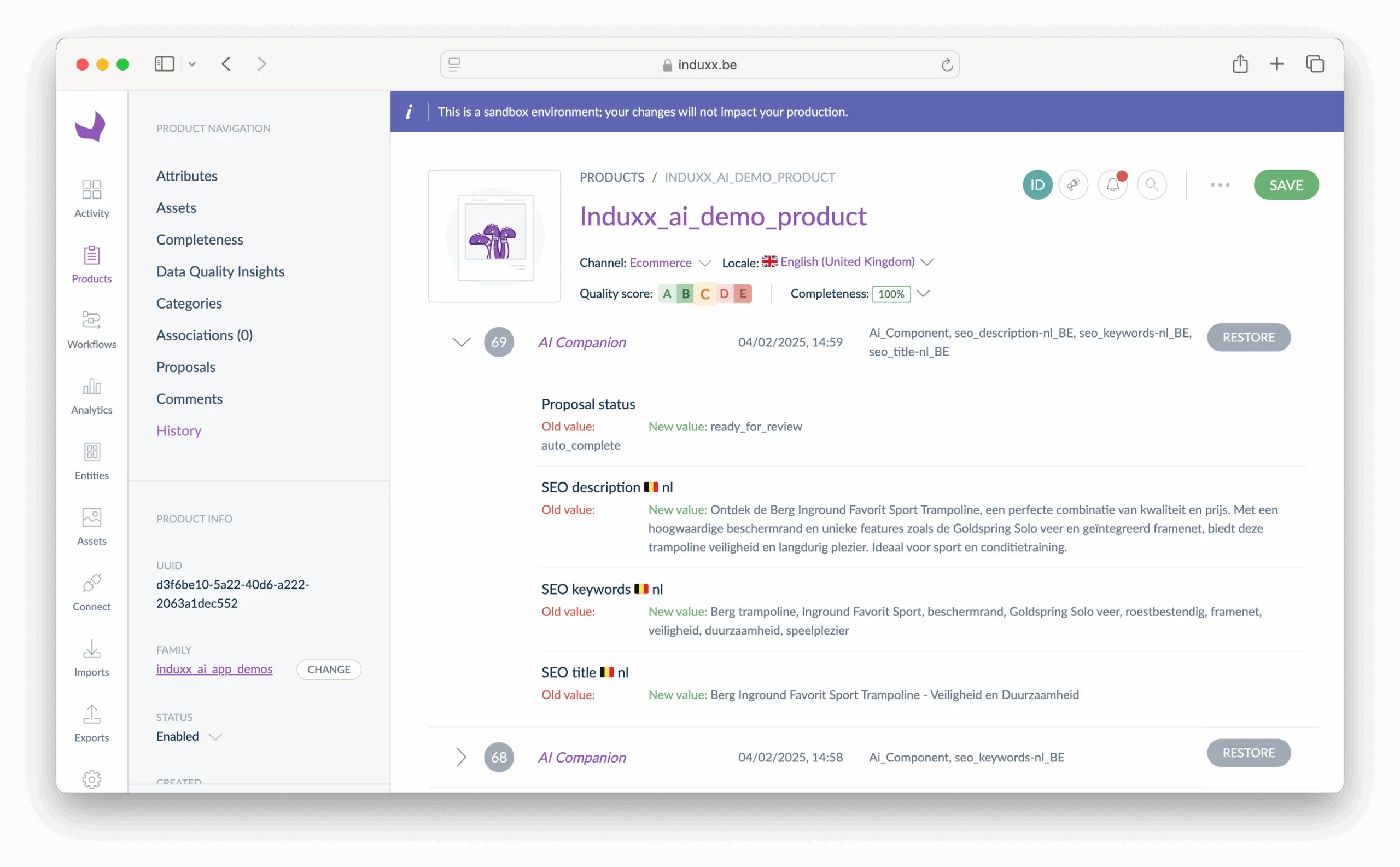Click the green SAVE button
Screen dimensions: 1400x867
click(1285, 185)
